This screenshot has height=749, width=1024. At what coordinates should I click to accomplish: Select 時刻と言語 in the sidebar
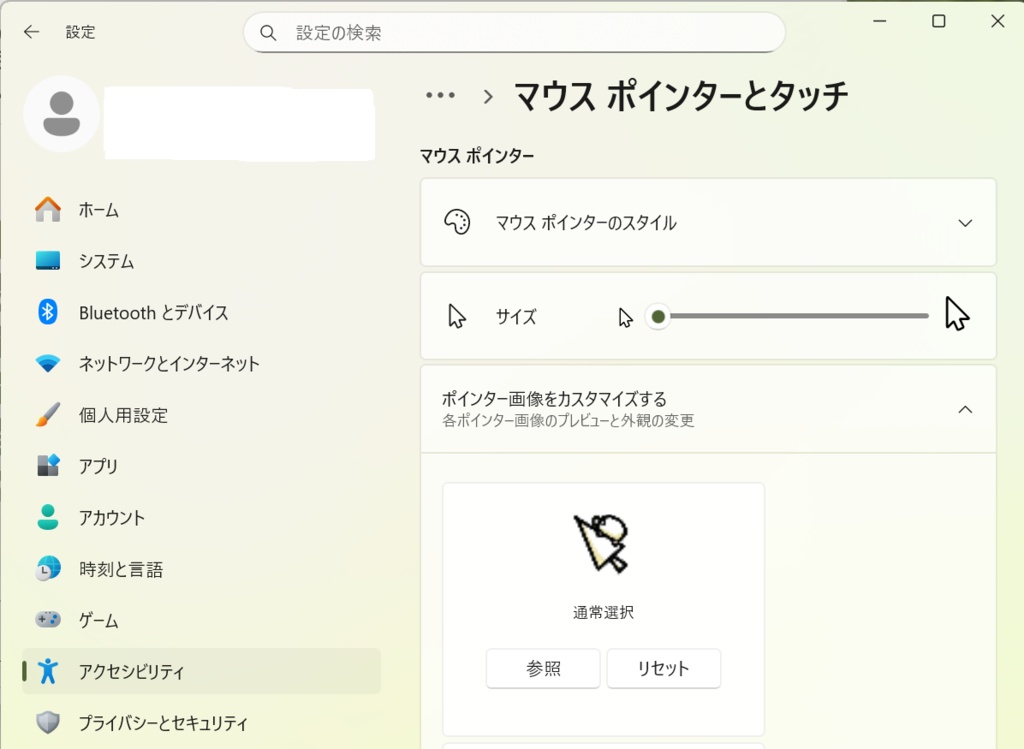coord(47,568)
